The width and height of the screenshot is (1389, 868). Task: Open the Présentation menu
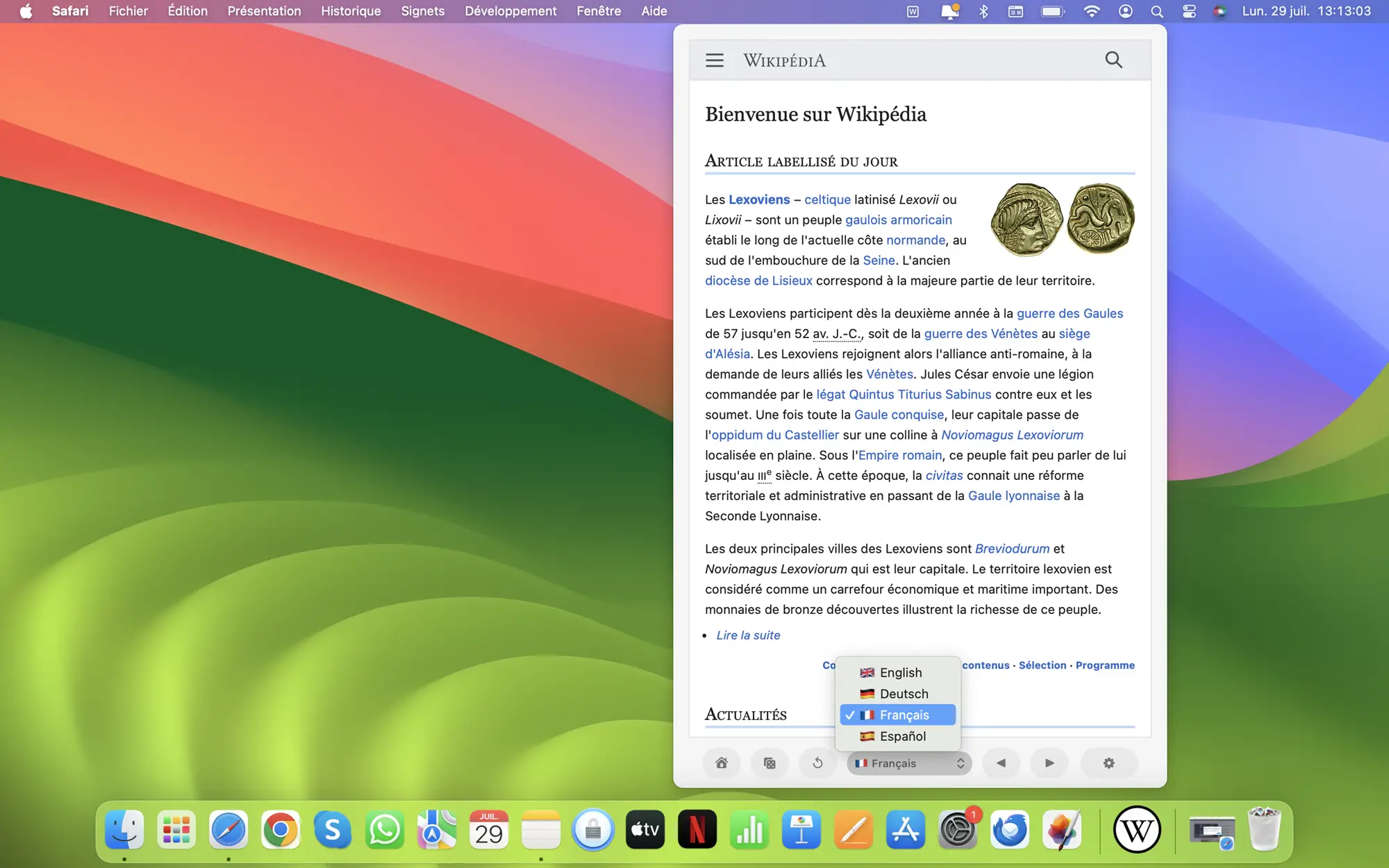pos(264,11)
